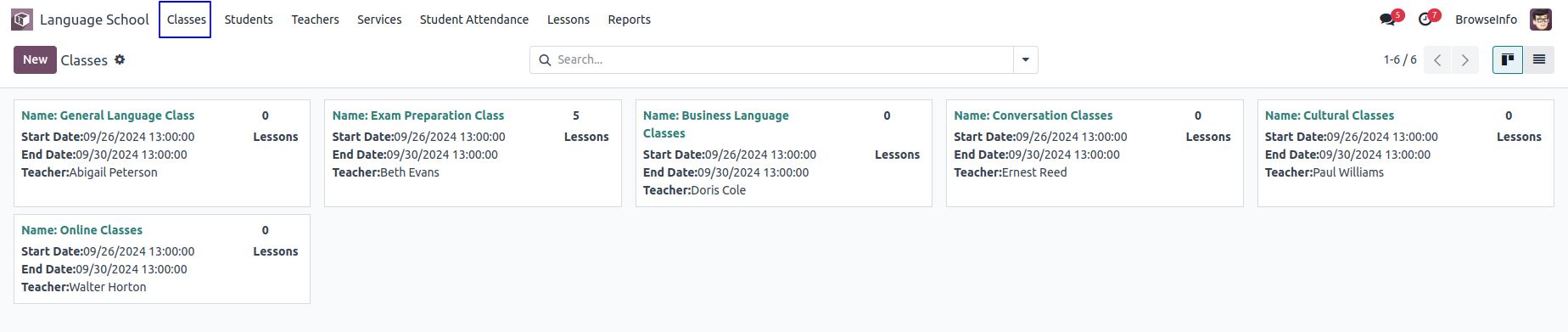Click the 1-6 / 6 pager counter
1568x332 pixels.
coord(1400,59)
